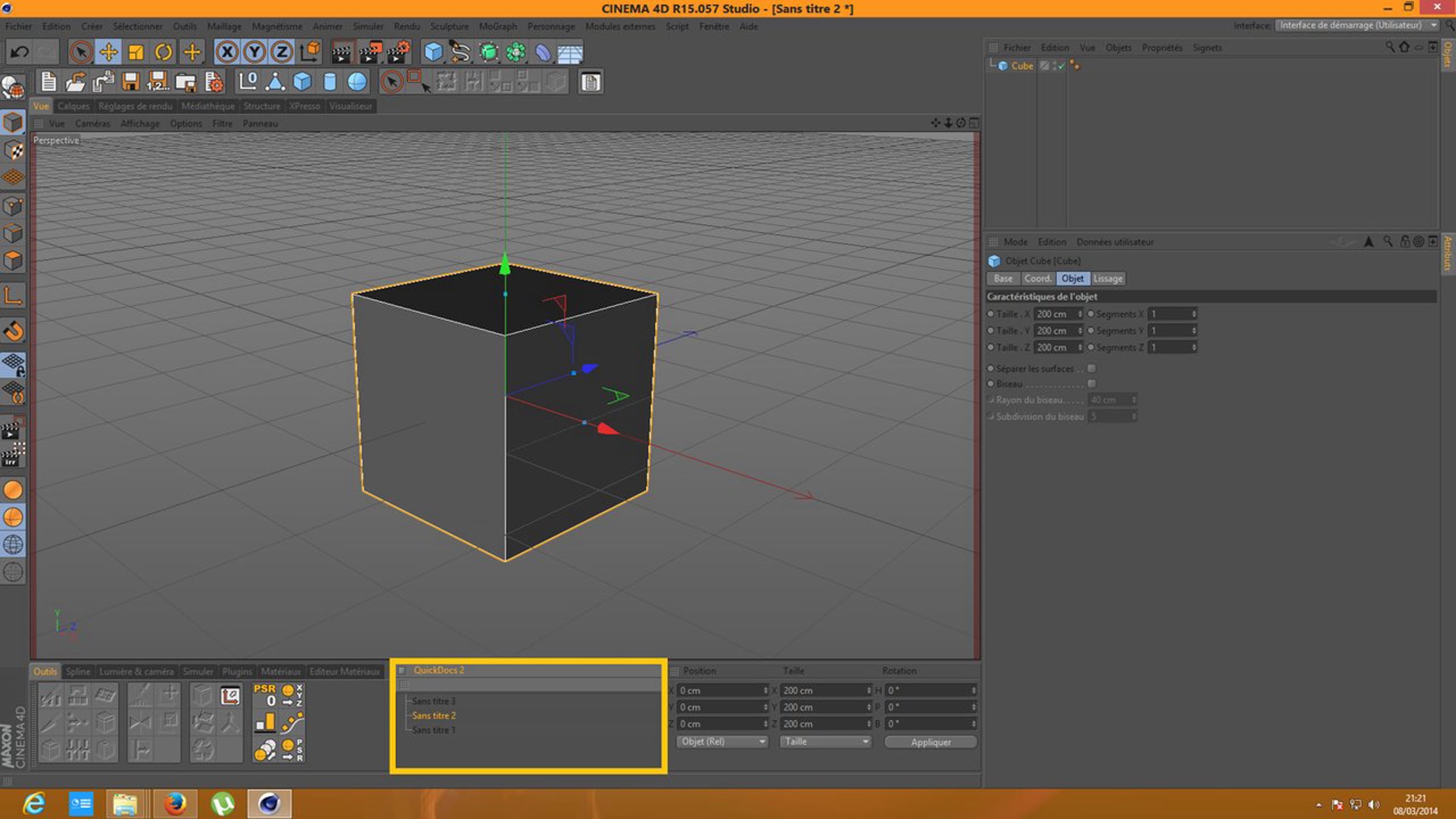Toggle the X axis lock icon
Viewport: 1456px width, 819px height.
[x=227, y=52]
